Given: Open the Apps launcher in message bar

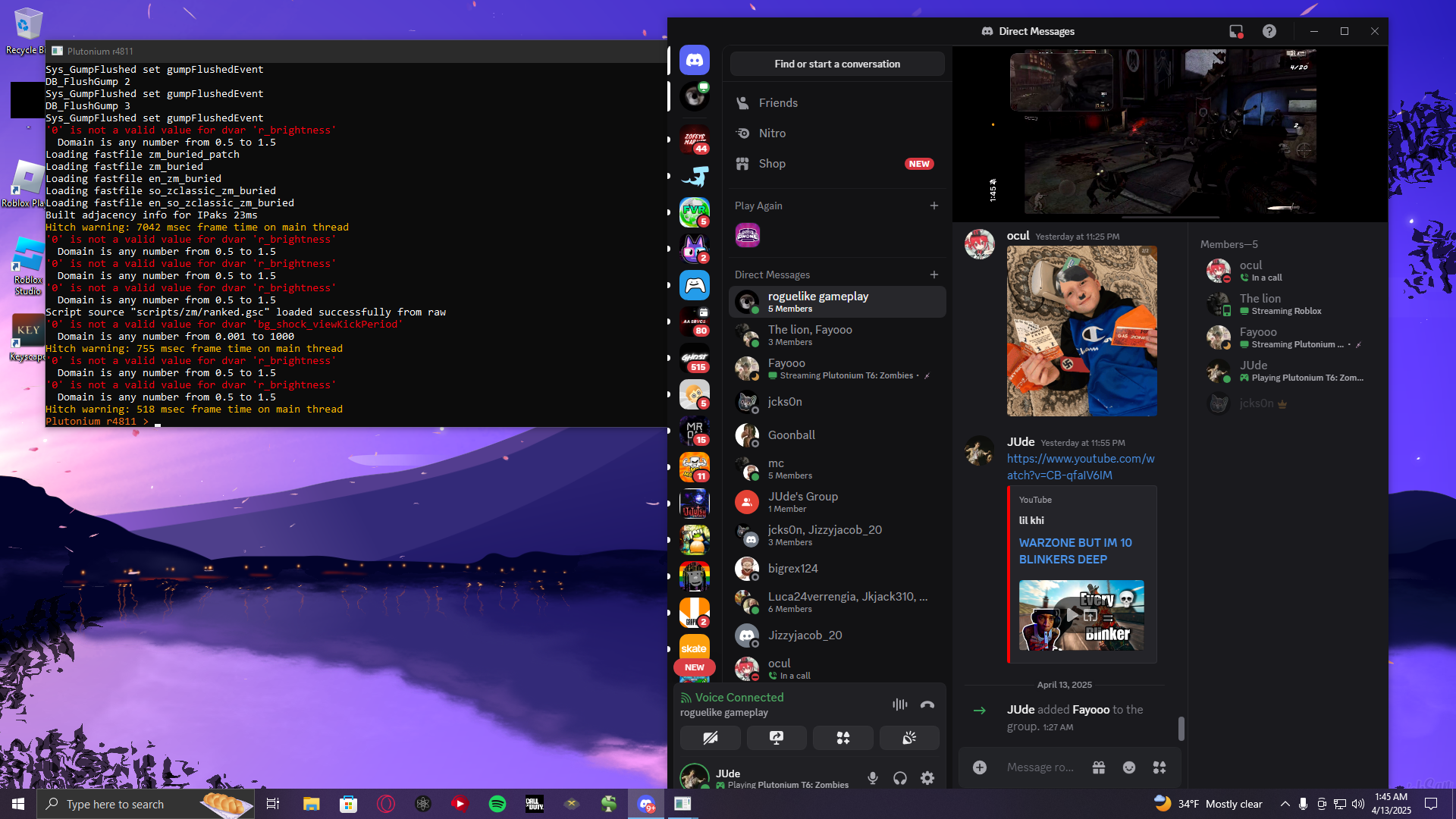Looking at the screenshot, I should coord(1159,767).
